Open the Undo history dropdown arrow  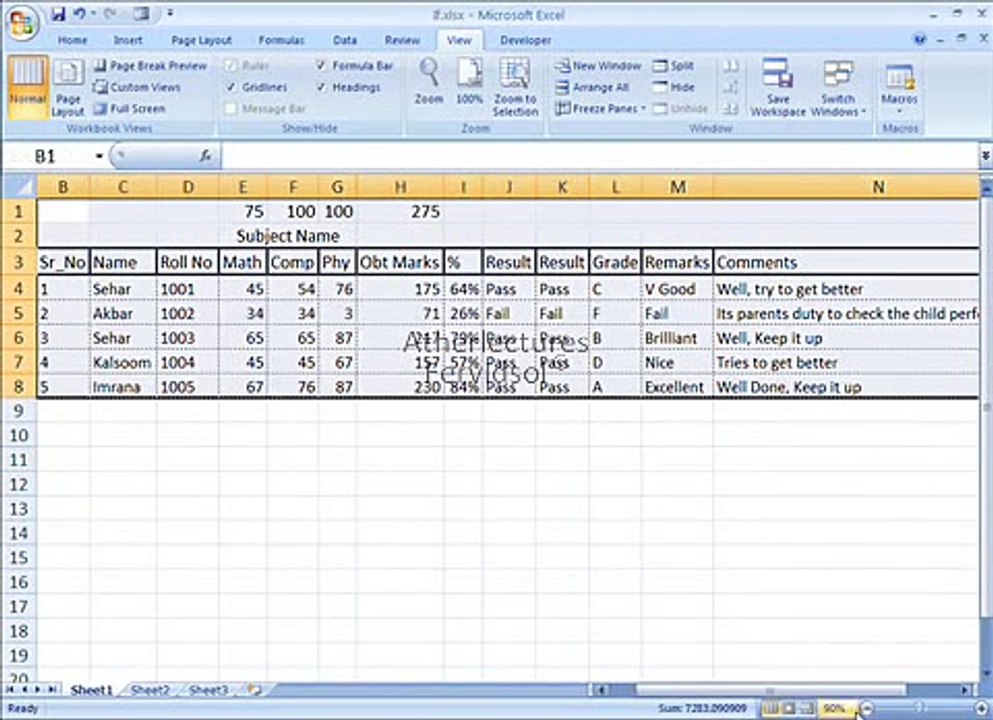94,13
